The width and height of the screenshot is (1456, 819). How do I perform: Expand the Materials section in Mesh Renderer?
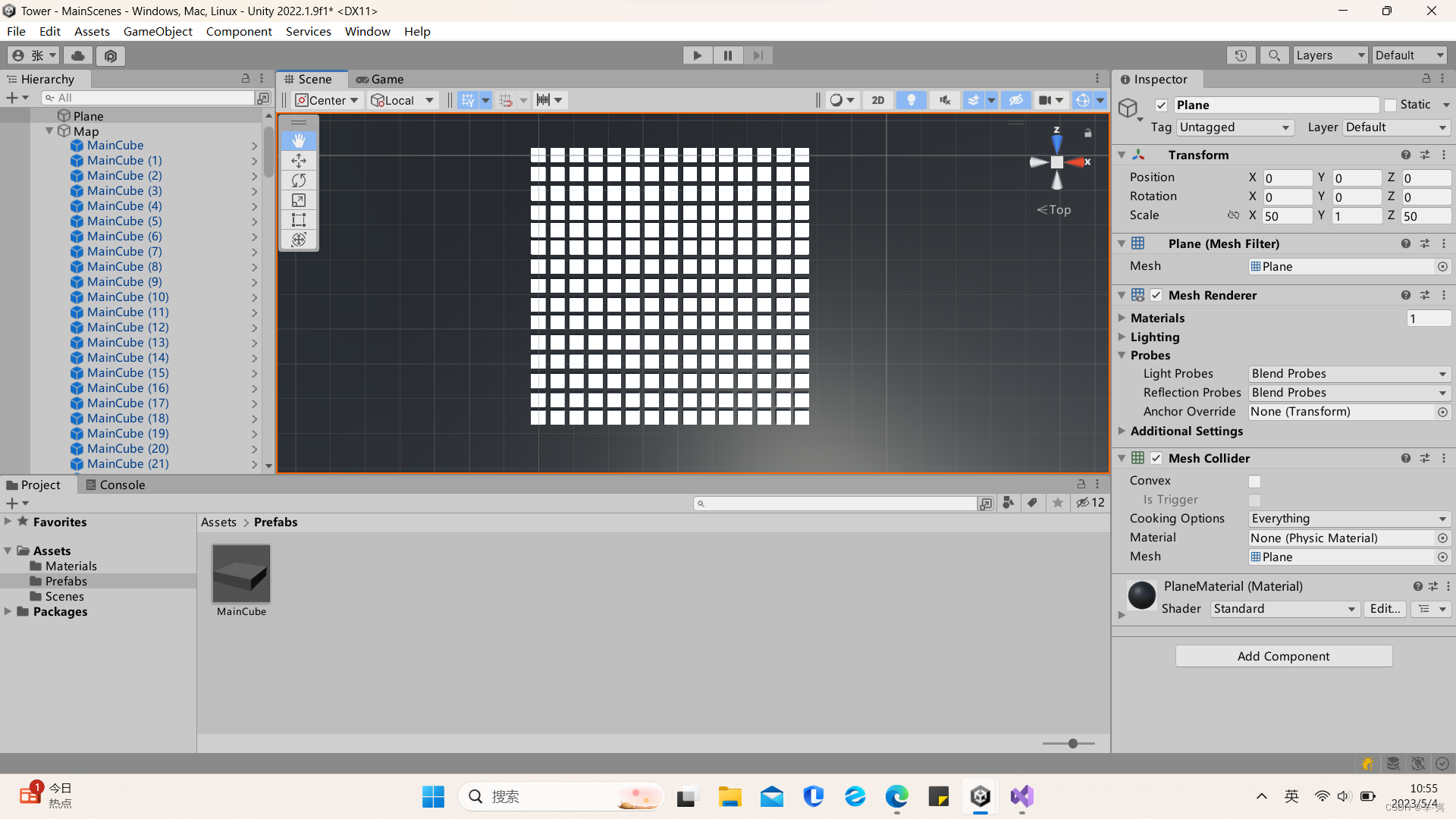(x=1122, y=318)
